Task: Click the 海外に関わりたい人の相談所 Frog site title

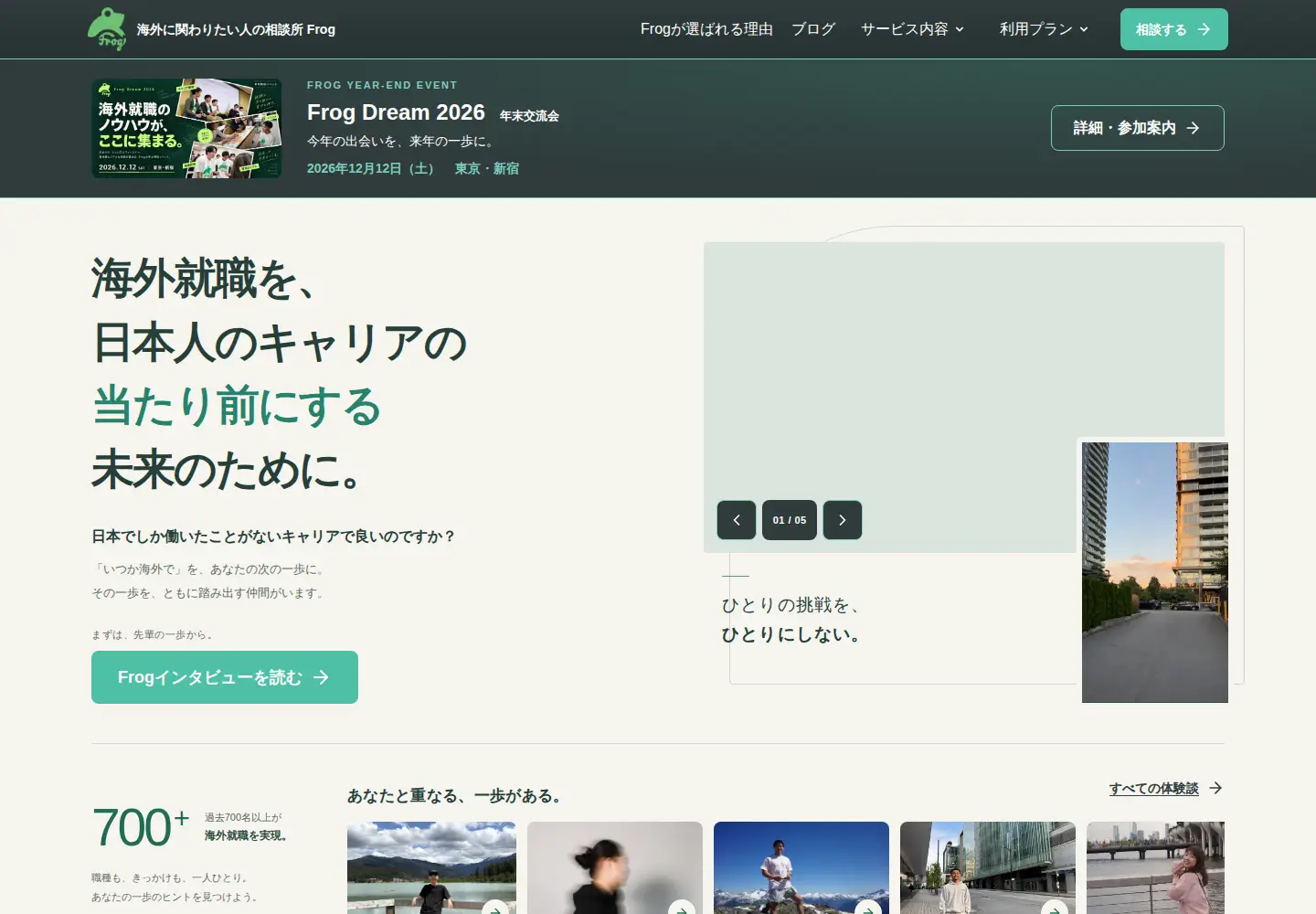Action: click(236, 29)
